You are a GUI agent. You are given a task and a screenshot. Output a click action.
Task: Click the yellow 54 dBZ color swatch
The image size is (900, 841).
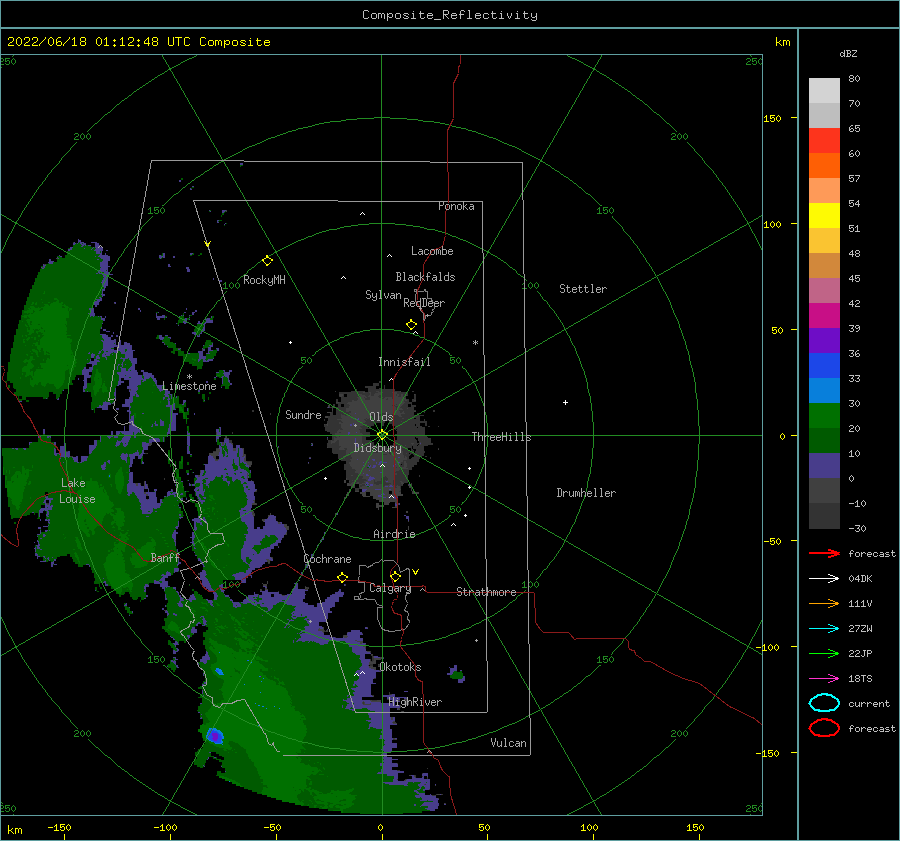click(824, 215)
